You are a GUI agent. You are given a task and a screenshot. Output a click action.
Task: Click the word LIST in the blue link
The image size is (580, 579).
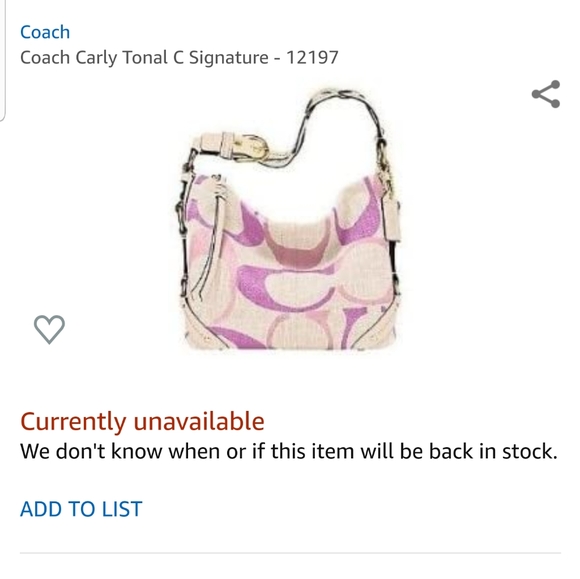pyautogui.click(x=122, y=509)
